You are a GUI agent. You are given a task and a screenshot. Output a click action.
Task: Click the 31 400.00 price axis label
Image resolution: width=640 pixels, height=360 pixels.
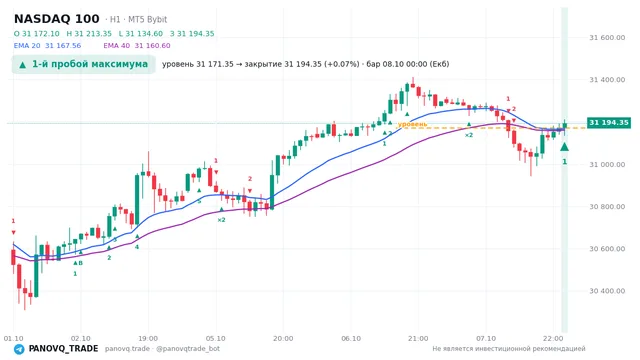pyautogui.click(x=607, y=80)
